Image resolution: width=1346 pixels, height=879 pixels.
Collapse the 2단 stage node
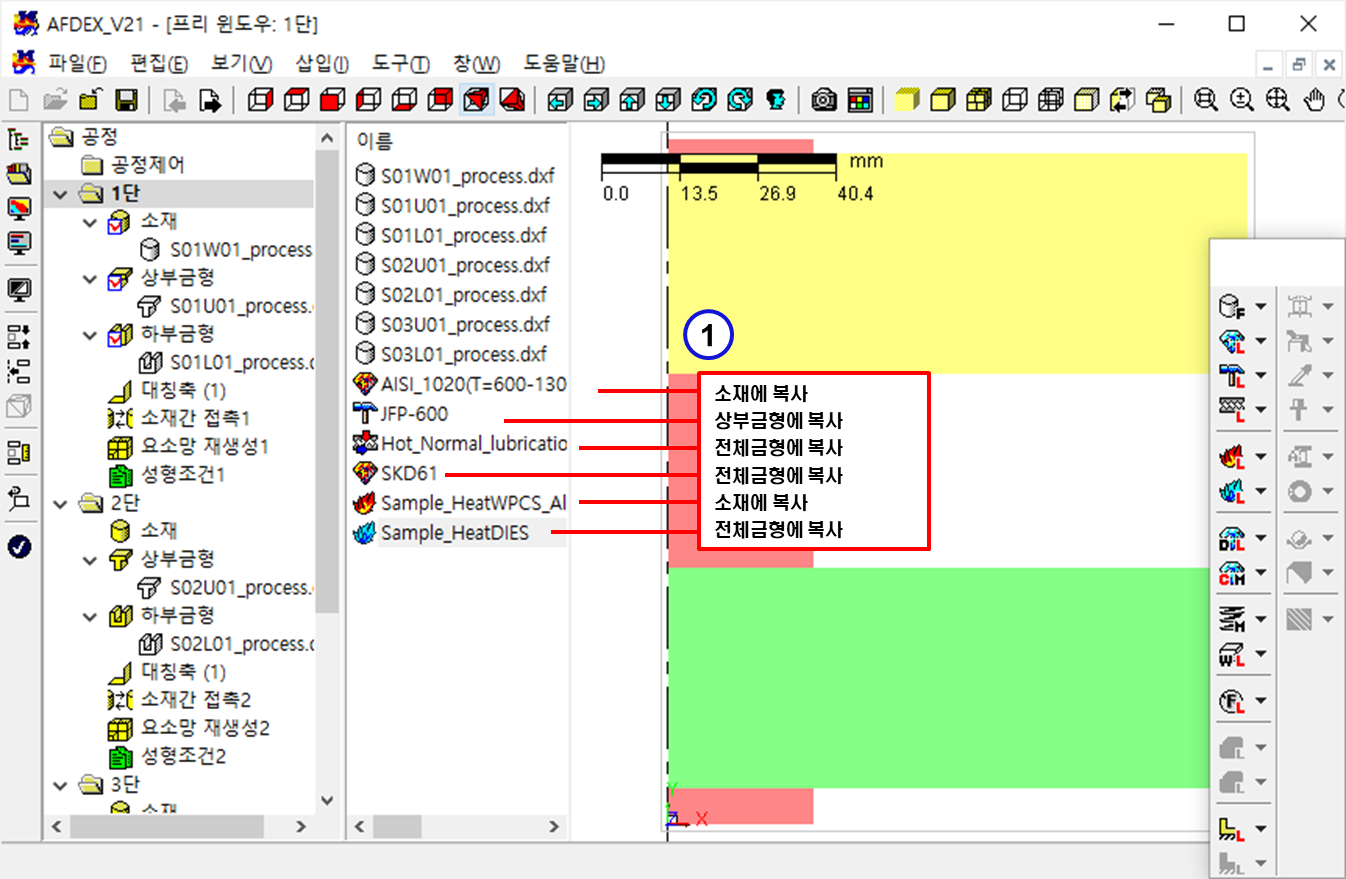pyautogui.click(x=61, y=502)
